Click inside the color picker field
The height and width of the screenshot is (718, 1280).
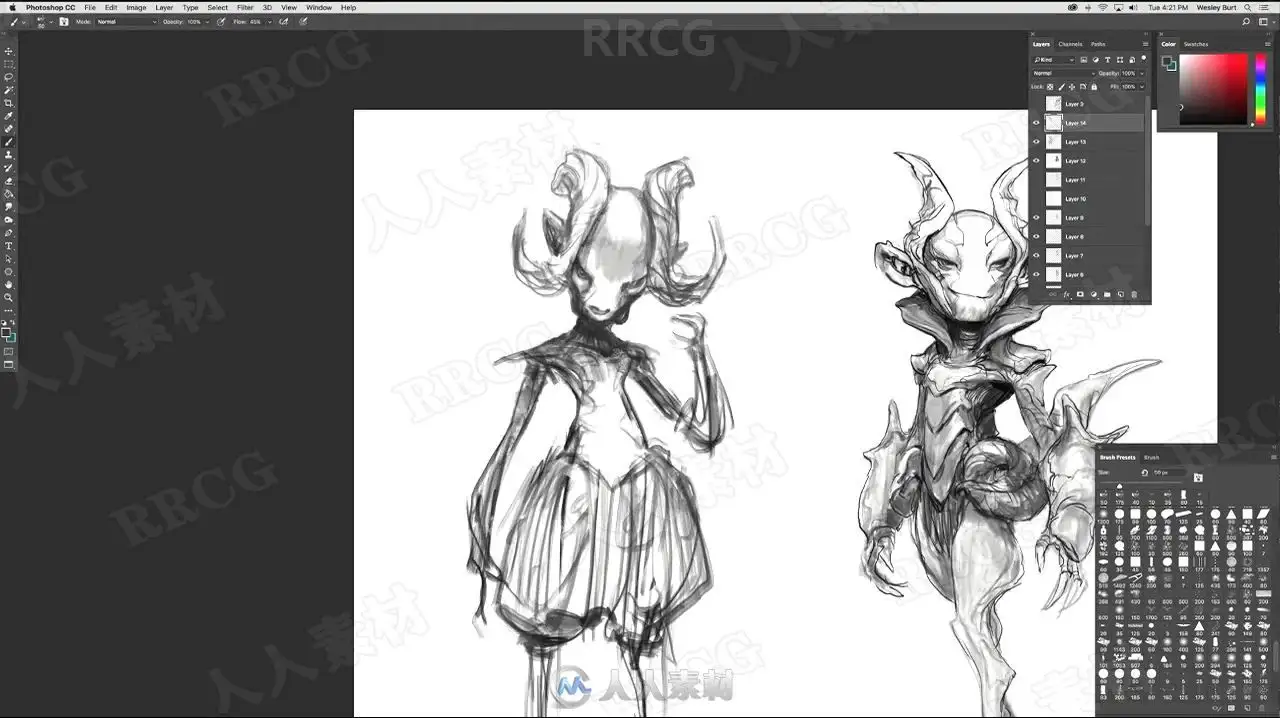[1213, 89]
